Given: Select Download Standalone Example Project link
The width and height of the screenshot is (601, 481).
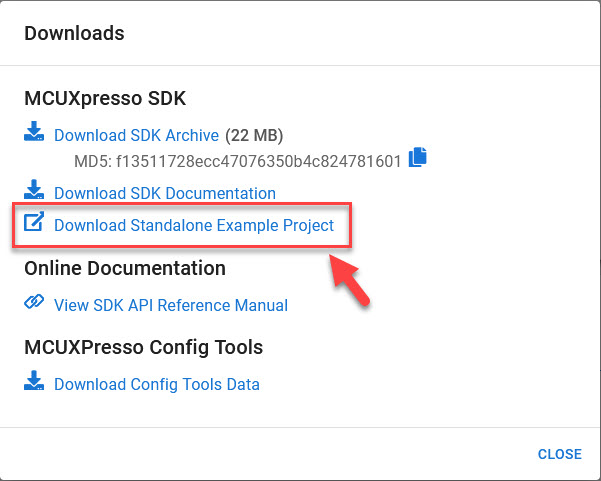Looking at the screenshot, I should tap(194, 225).
